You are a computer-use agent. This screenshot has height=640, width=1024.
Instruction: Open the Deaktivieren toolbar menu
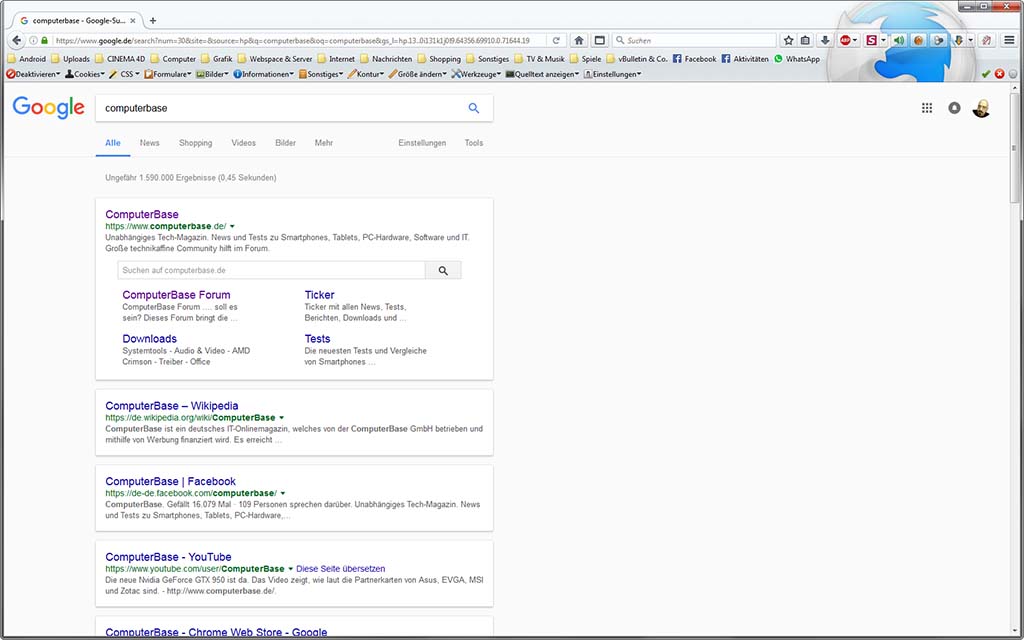click(x=33, y=74)
